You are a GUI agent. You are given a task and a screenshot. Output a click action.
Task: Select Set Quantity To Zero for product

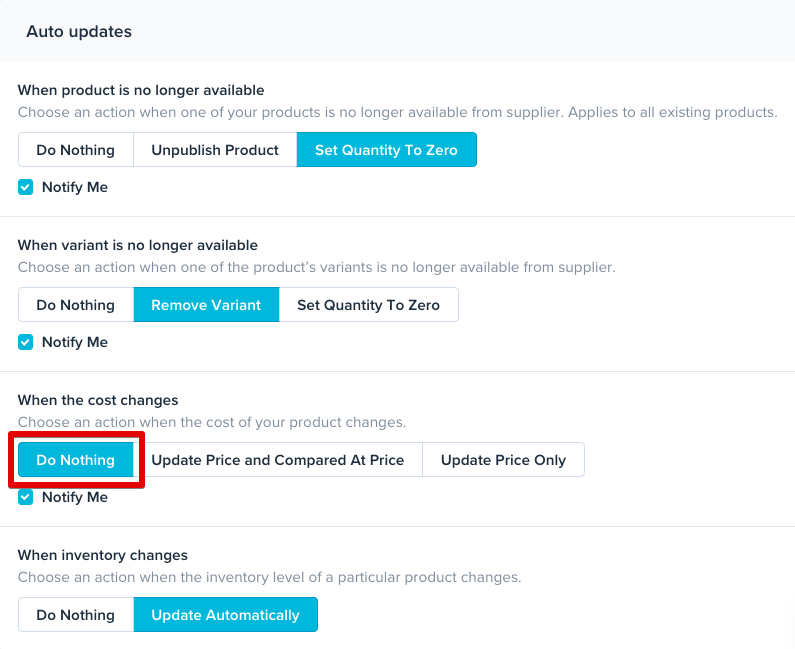(x=386, y=150)
